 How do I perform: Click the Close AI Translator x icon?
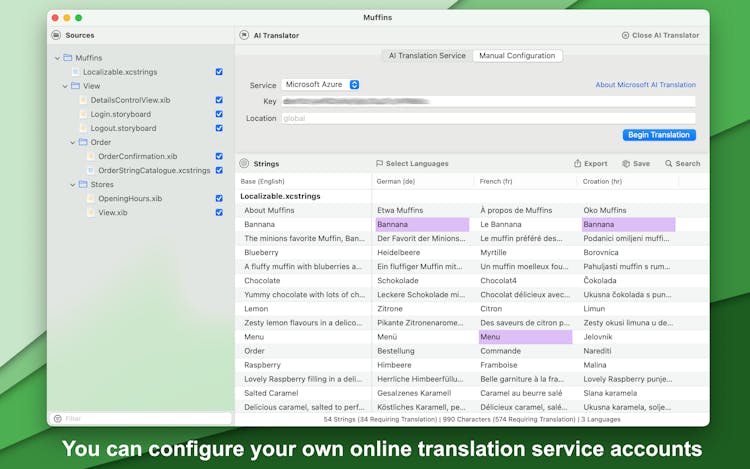tap(625, 35)
